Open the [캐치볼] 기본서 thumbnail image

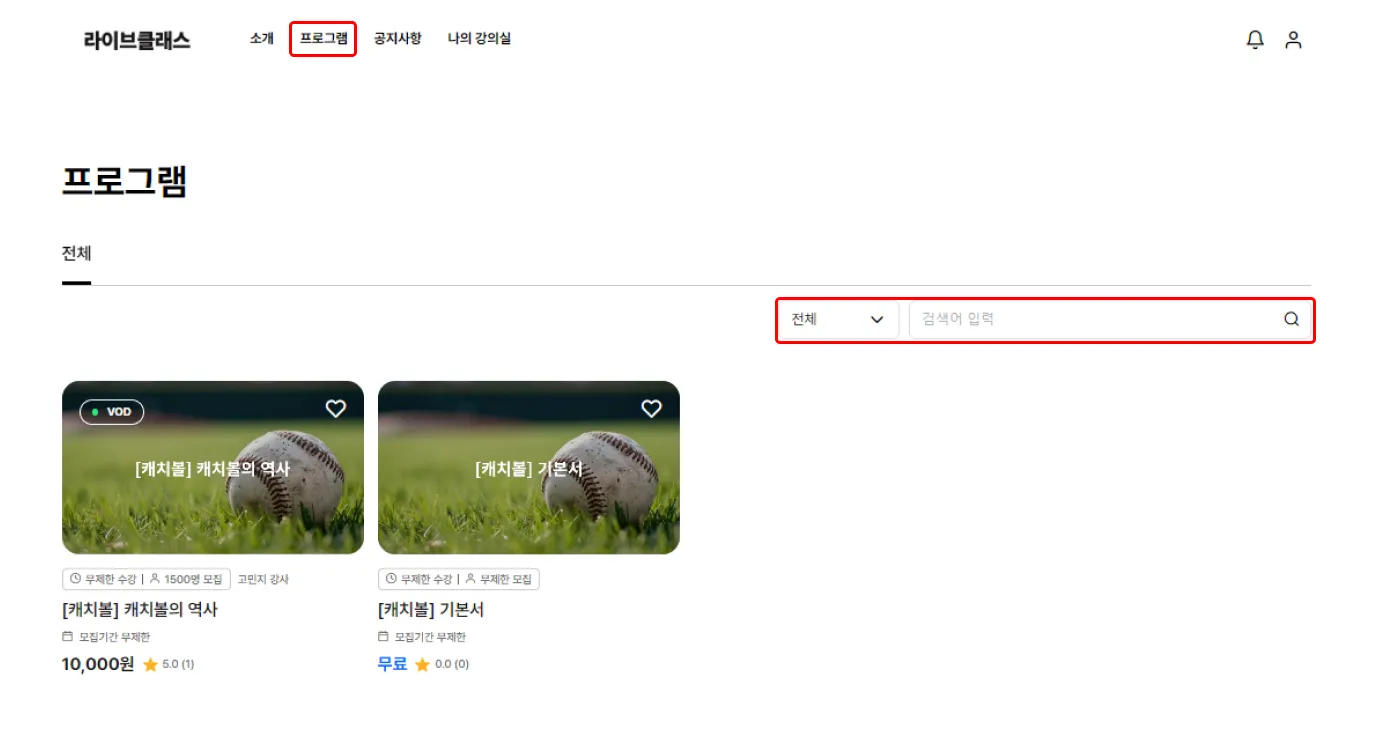point(529,467)
